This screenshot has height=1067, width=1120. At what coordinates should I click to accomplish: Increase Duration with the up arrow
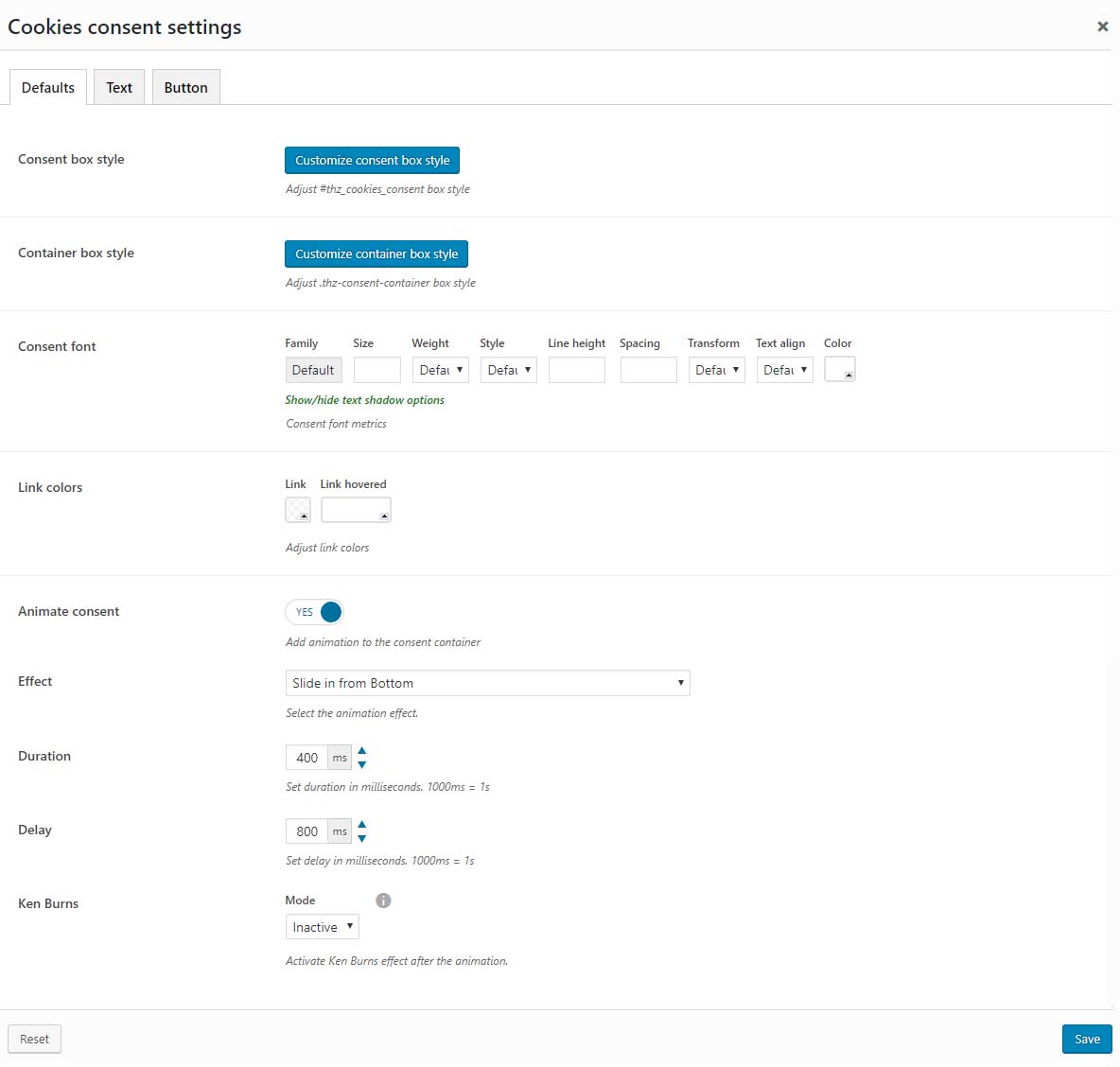362,750
